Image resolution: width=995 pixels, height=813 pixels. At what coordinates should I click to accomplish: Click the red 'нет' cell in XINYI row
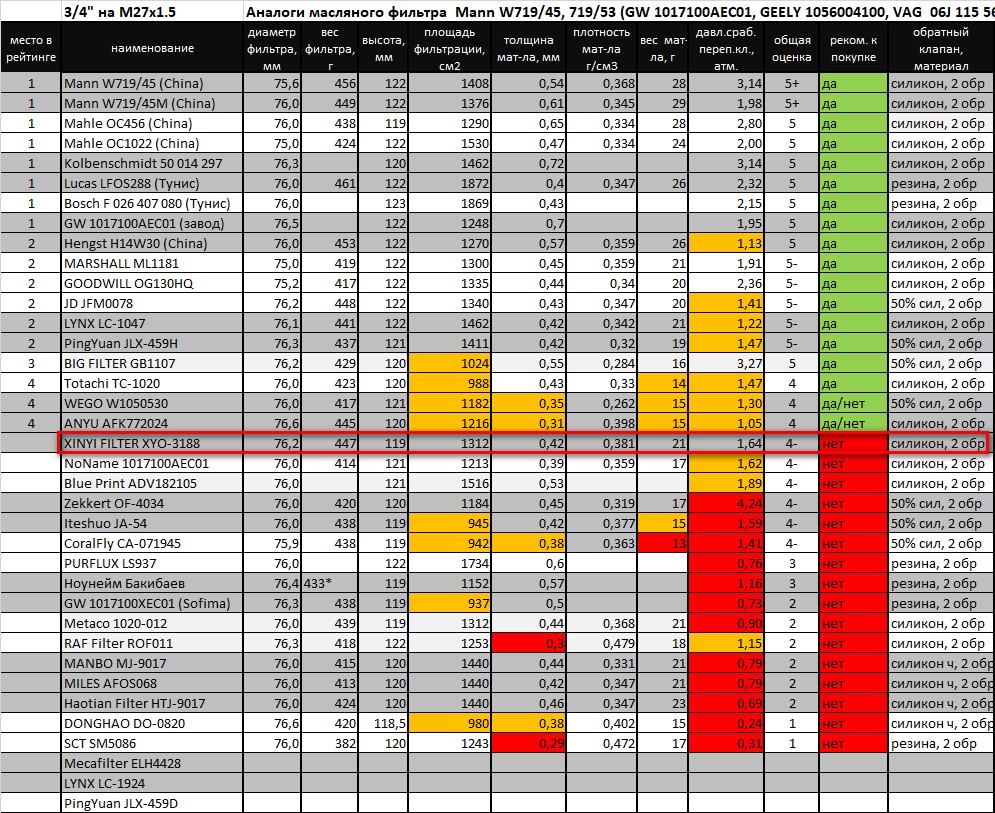853,443
